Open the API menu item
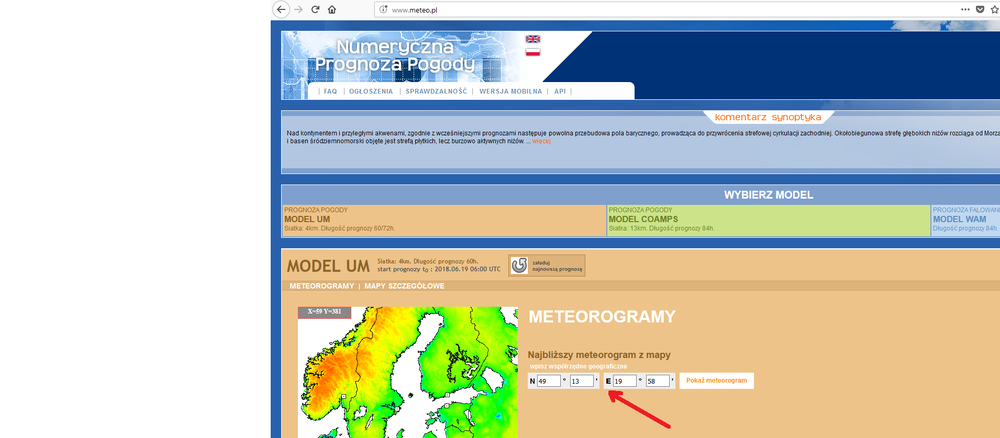Screen dimensions: 1000x438 click(560, 92)
